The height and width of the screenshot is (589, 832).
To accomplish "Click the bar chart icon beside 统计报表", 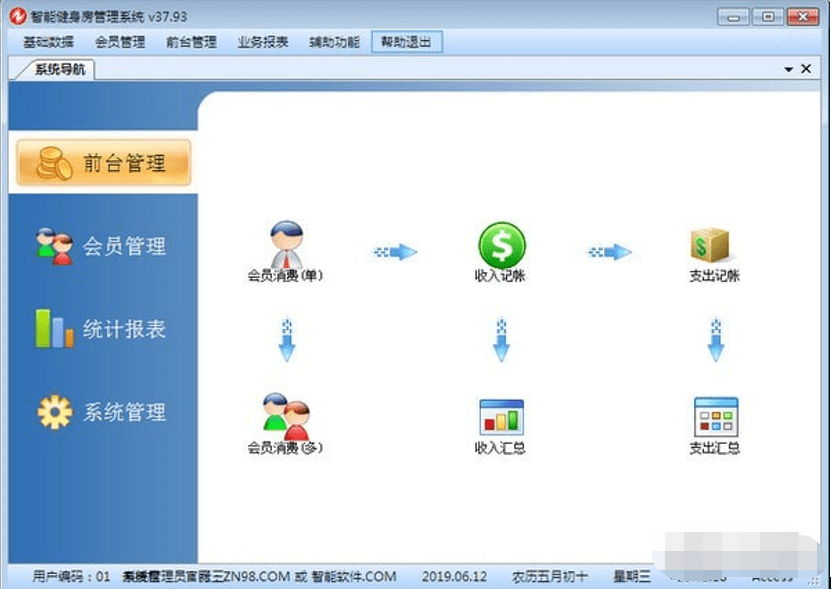I will click(54, 328).
